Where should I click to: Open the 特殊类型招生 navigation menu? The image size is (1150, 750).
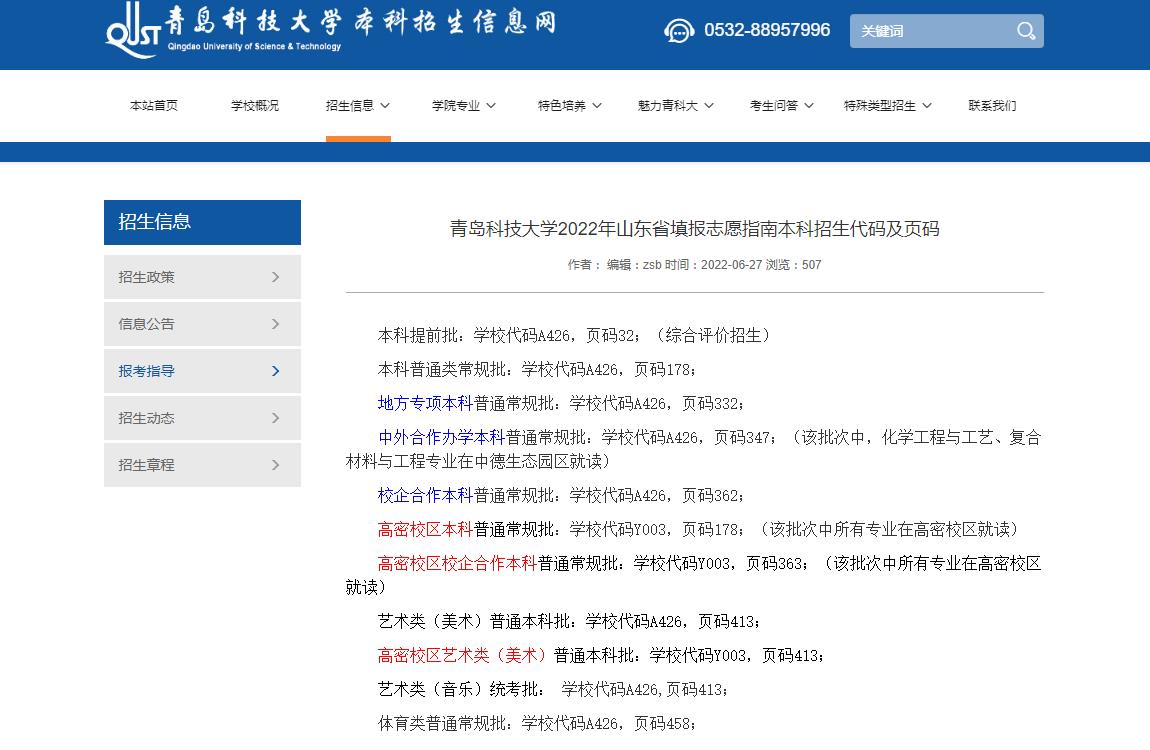887,106
